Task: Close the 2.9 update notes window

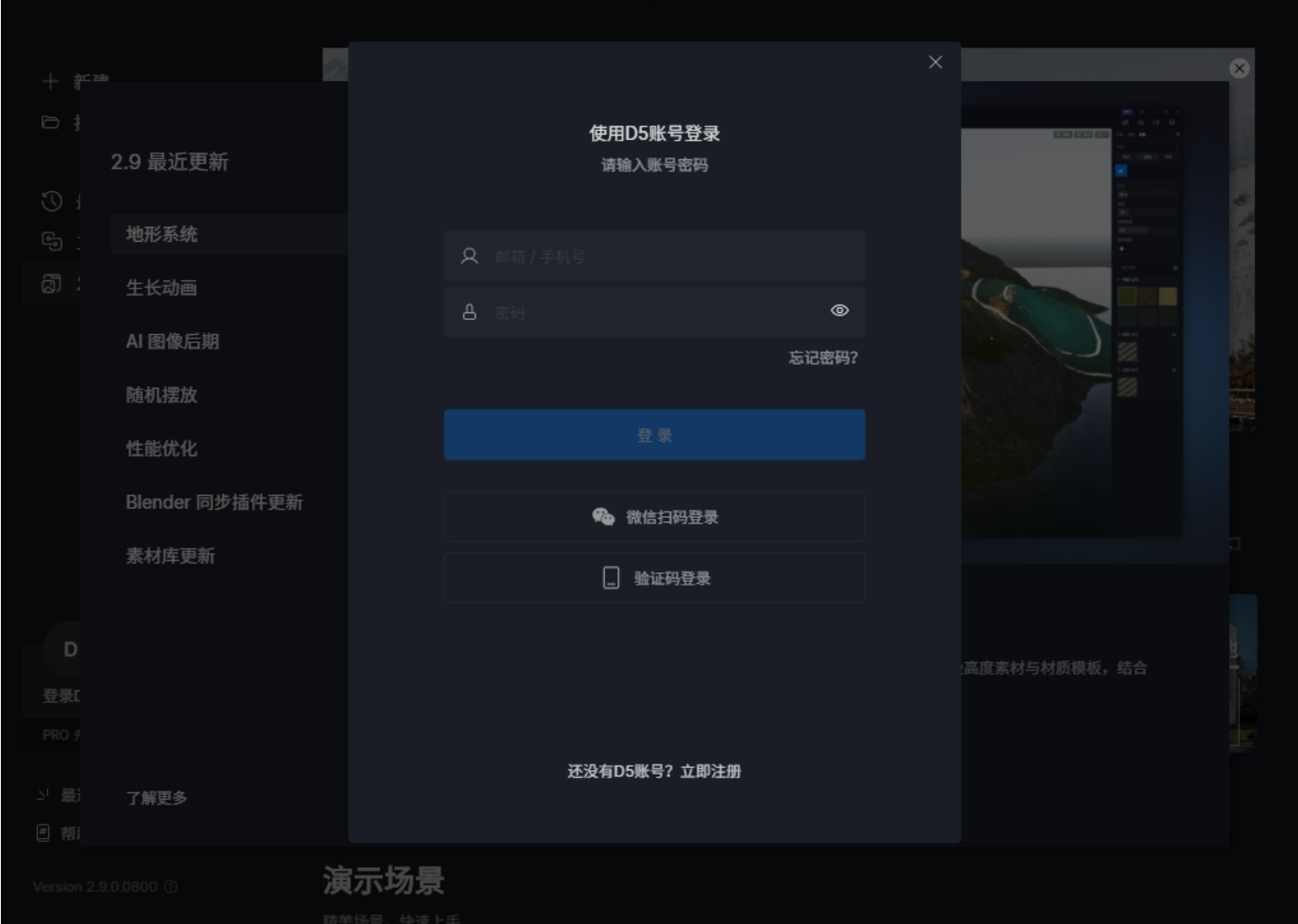Action: pos(1239,69)
